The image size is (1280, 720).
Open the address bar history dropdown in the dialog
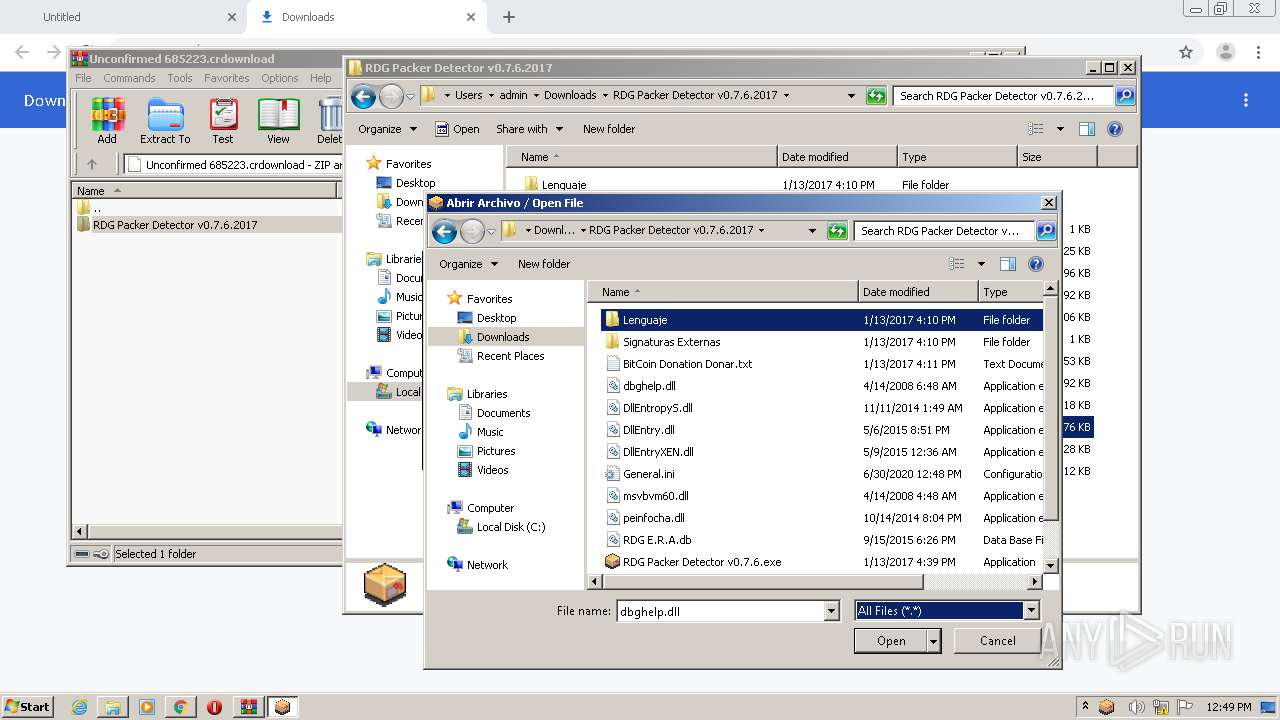click(x=812, y=231)
